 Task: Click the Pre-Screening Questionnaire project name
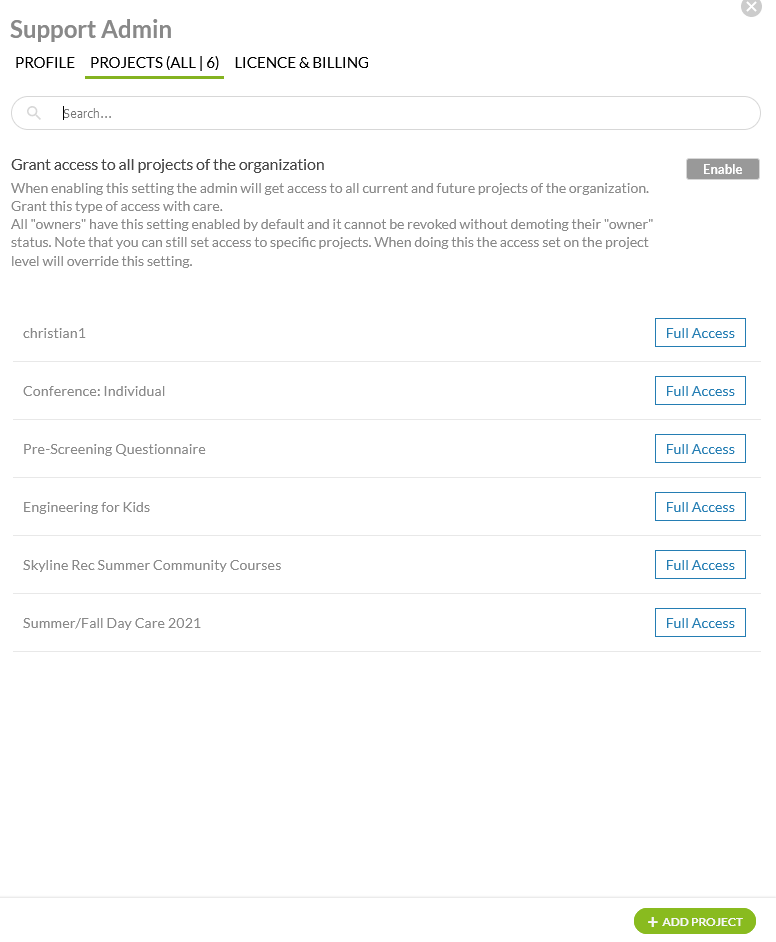[114, 449]
